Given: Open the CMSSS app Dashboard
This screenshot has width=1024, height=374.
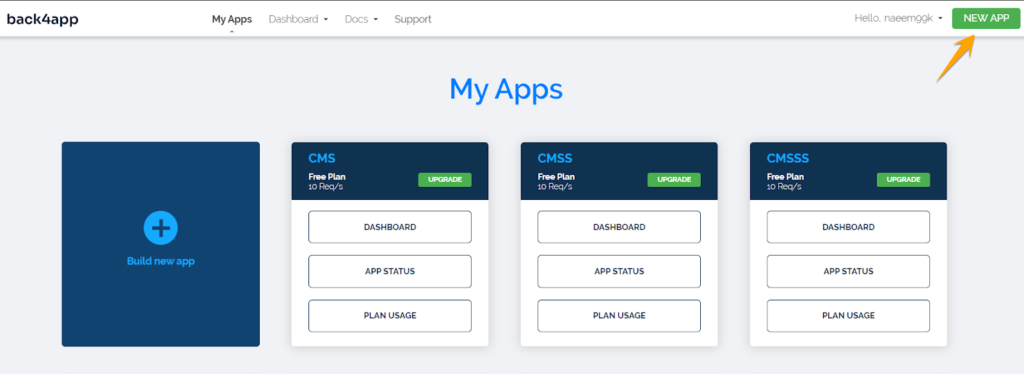Looking at the screenshot, I should pyautogui.click(x=848, y=227).
